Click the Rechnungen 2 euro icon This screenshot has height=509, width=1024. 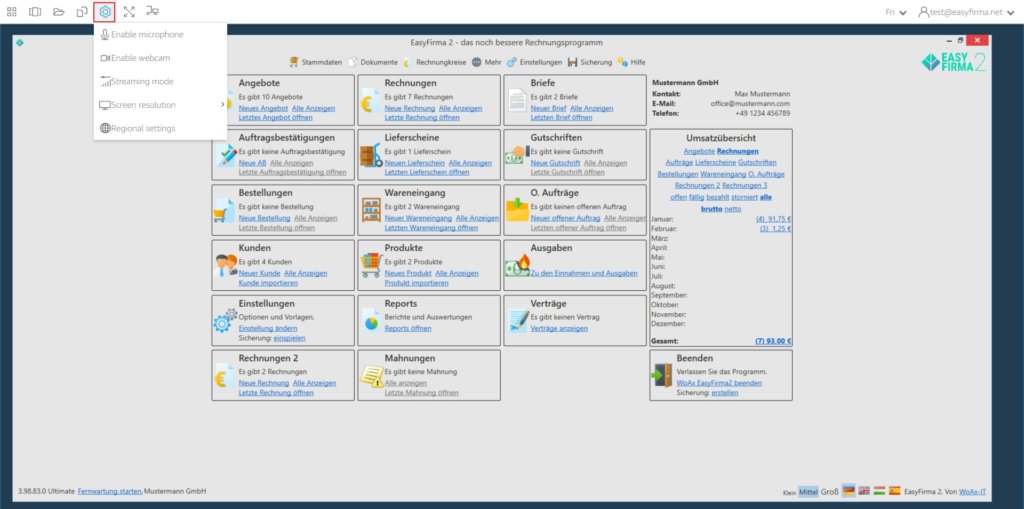click(x=222, y=378)
